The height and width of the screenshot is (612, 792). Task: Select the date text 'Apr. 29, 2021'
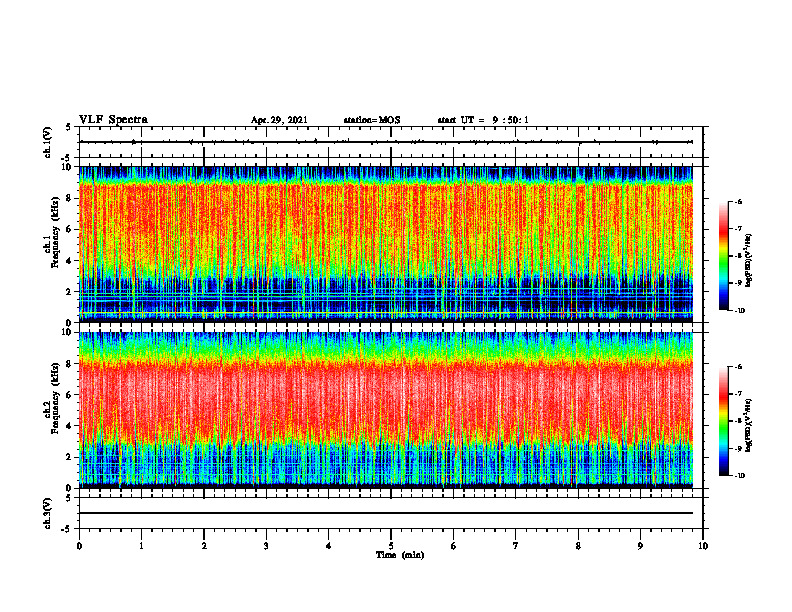click(x=279, y=120)
